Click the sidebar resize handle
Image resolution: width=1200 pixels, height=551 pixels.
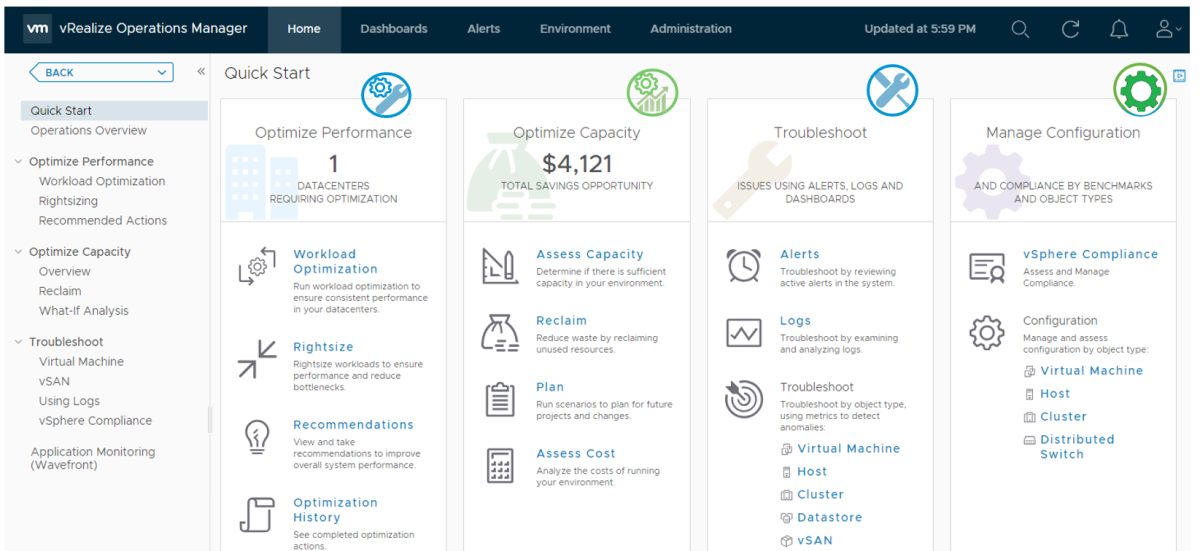coord(209,419)
